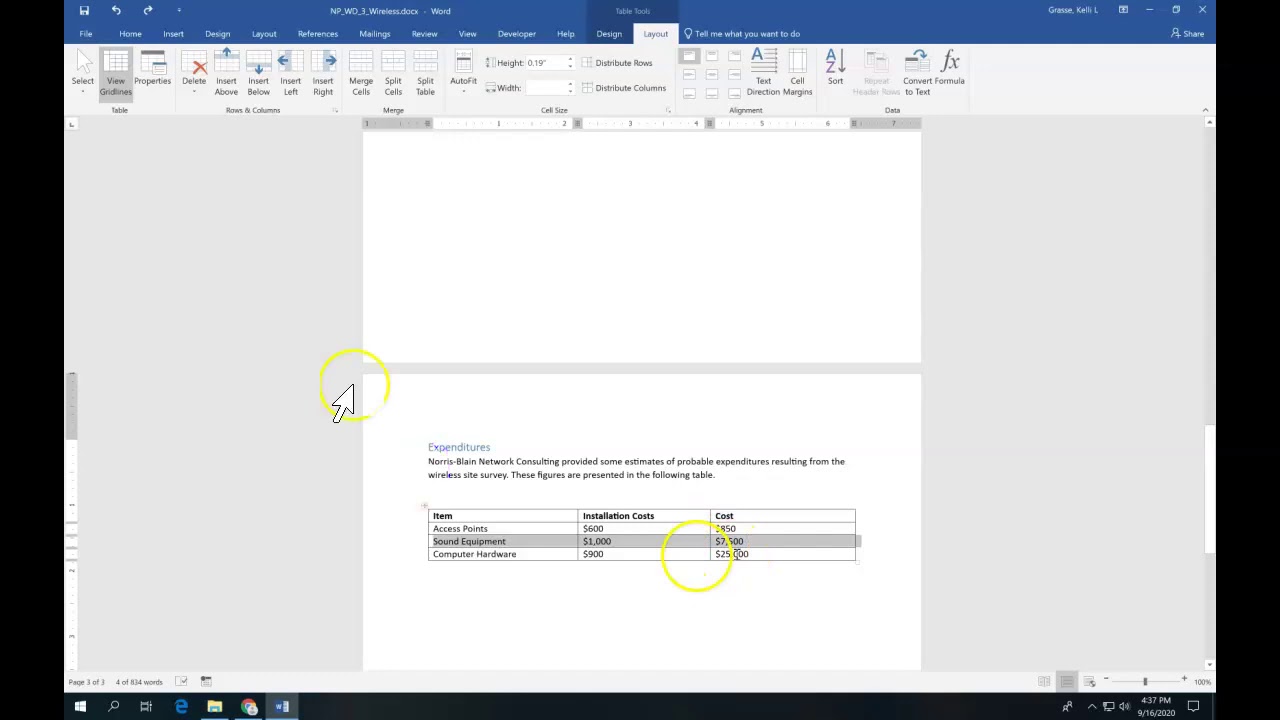Open the File tab
Viewport: 1280px width, 720px height.
[x=86, y=33]
